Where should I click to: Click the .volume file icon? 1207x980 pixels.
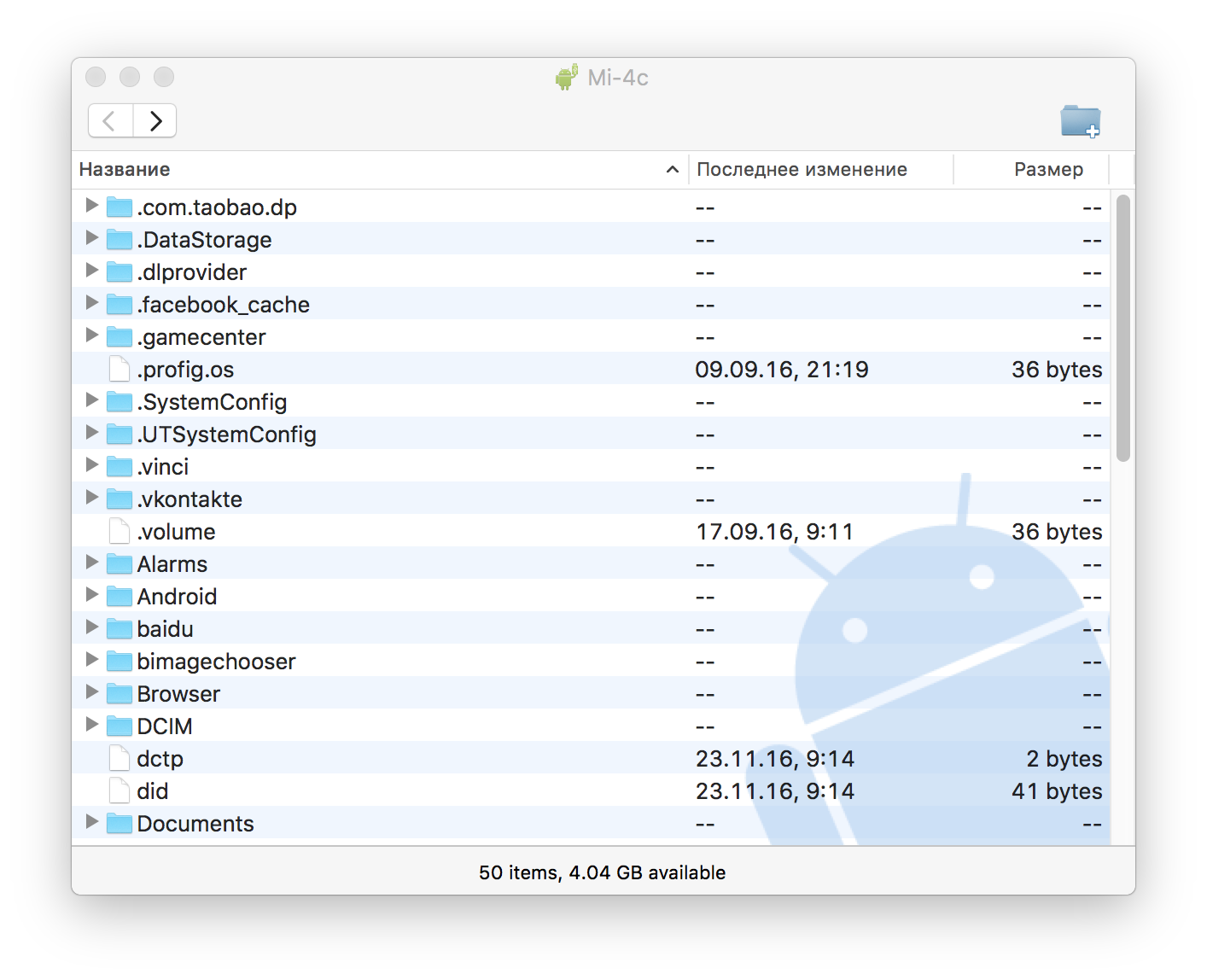120,531
